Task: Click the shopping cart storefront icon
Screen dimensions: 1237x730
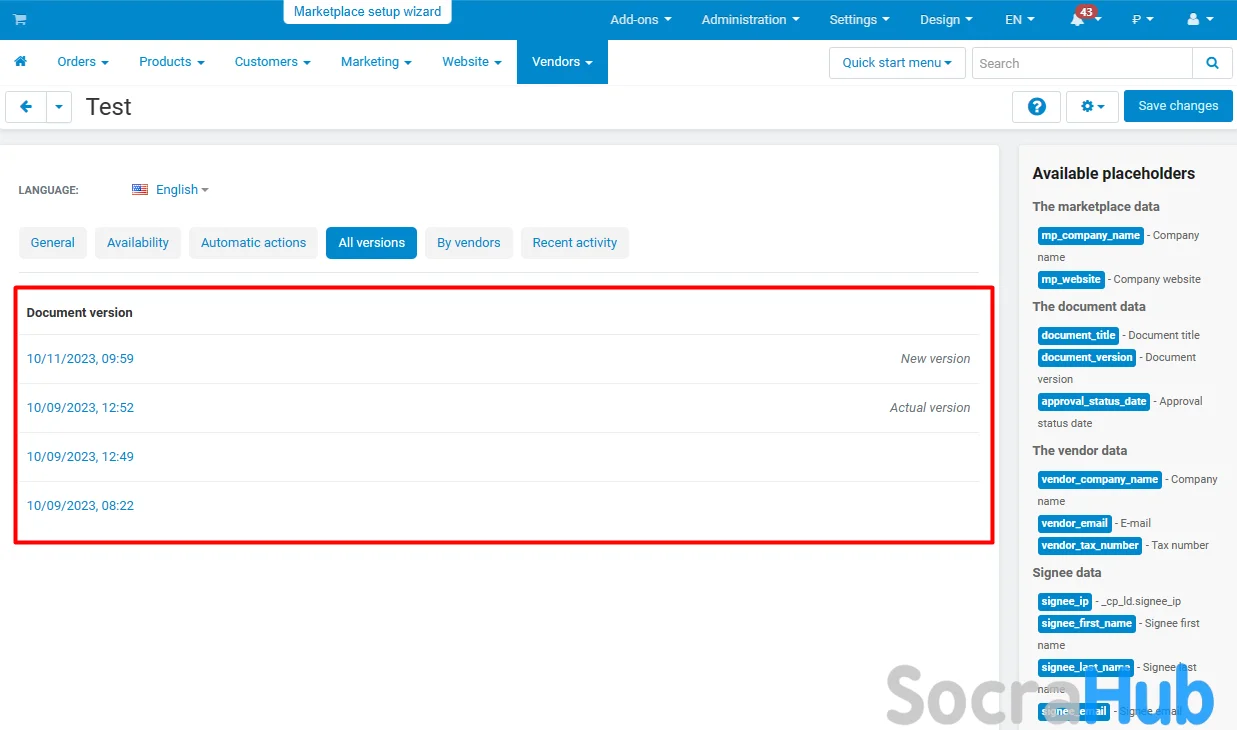Action: click(20, 20)
